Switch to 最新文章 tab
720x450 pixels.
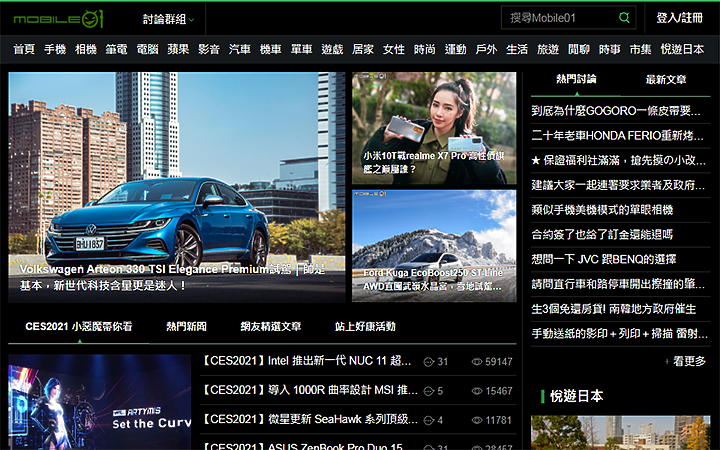(x=666, y=80)
